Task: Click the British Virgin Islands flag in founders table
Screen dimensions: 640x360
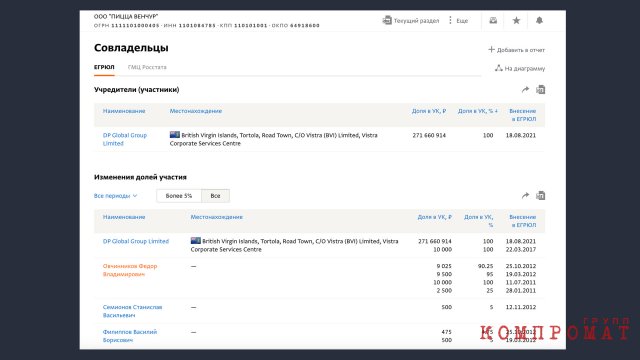Action: [x=175, y=134]
